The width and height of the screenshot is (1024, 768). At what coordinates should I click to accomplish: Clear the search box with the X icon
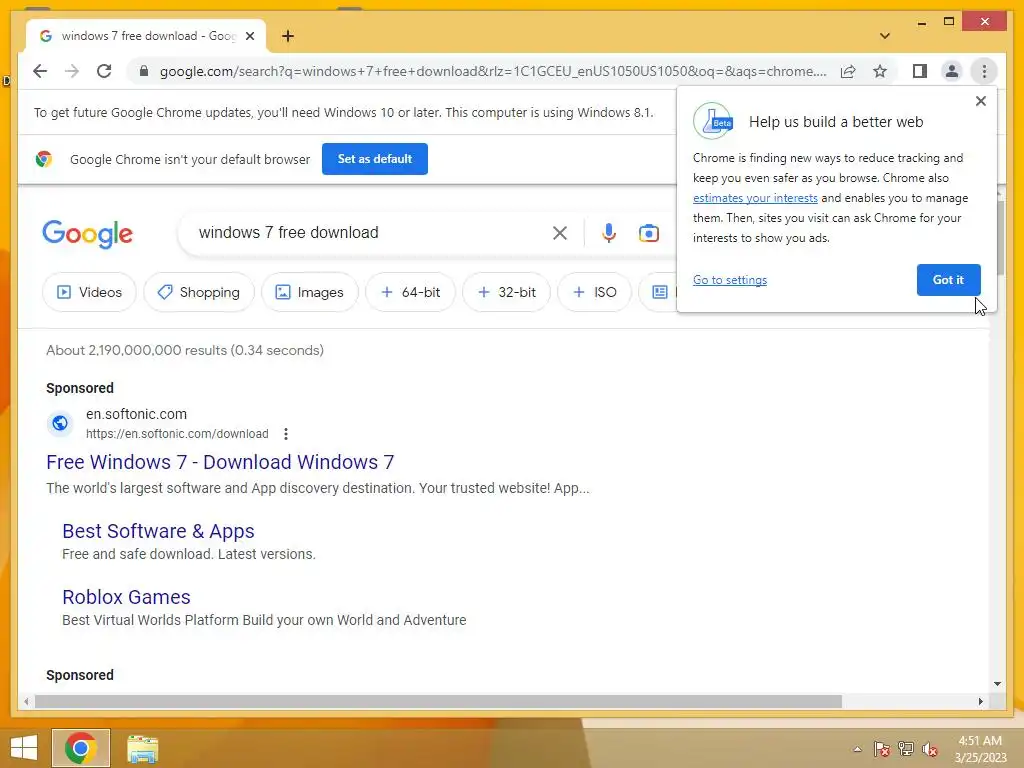click(x=560, y=233)
